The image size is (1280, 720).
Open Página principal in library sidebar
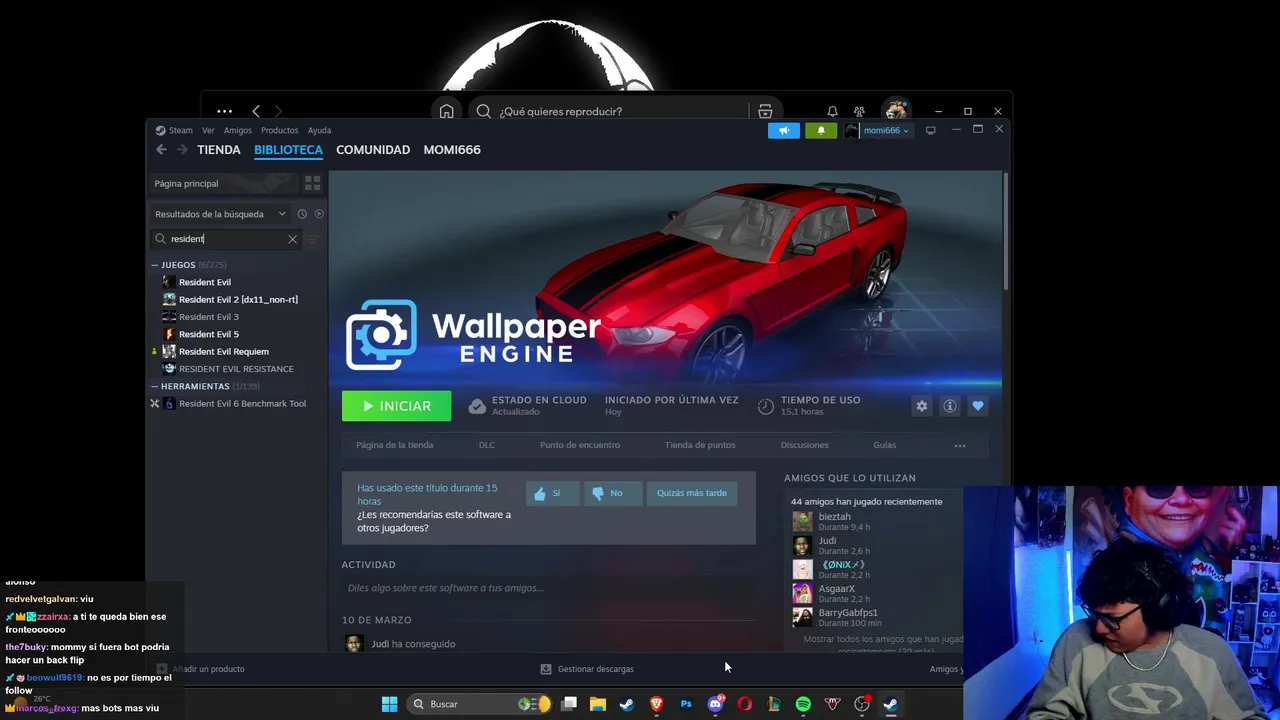click(x=224, y=183)
